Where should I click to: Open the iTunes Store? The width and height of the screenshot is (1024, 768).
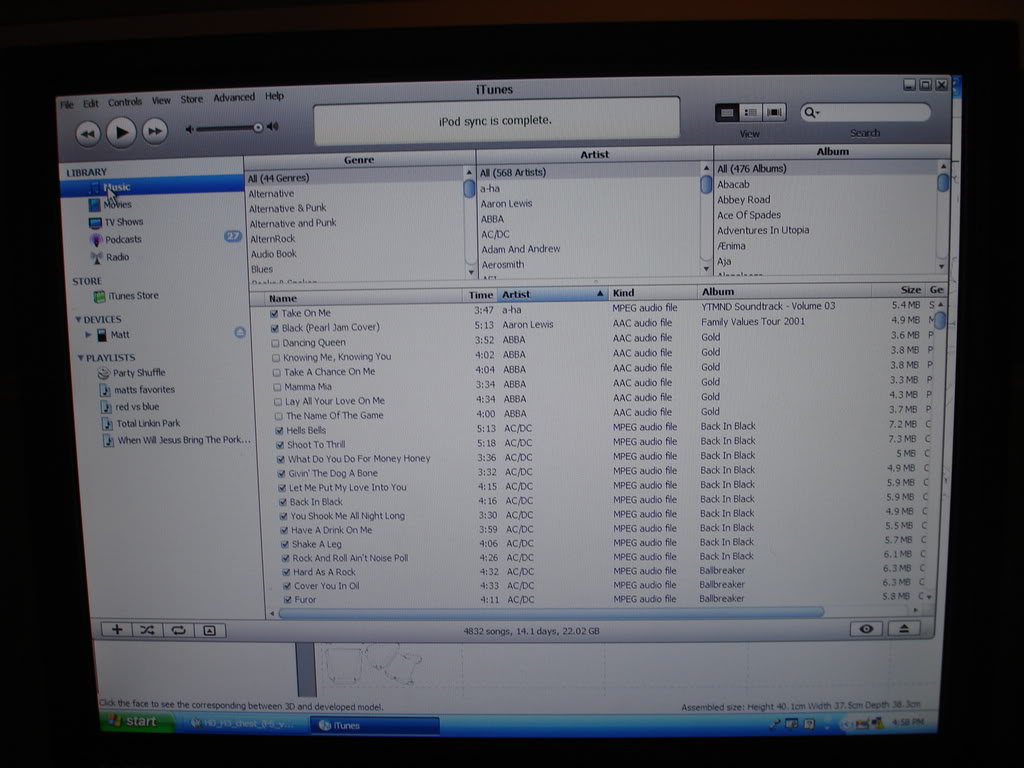tap(133, 296)
